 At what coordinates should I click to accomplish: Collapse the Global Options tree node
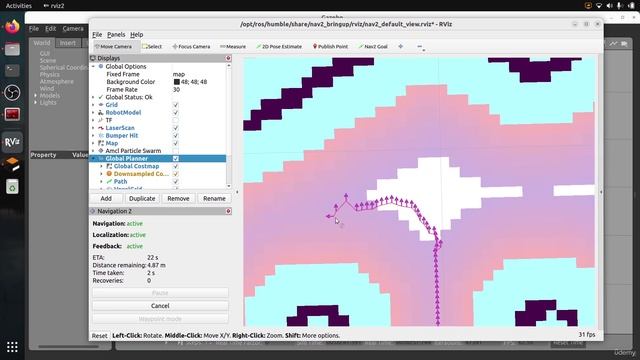tap(93, 67)
